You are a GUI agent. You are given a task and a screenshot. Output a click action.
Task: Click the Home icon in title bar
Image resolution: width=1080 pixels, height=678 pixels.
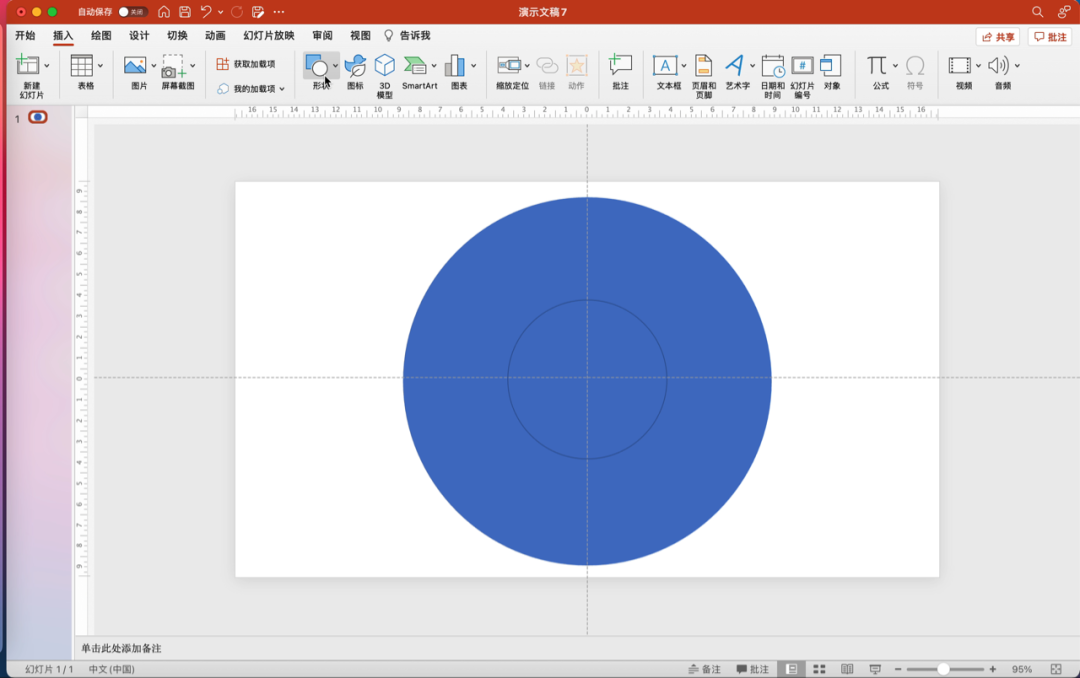164,12
